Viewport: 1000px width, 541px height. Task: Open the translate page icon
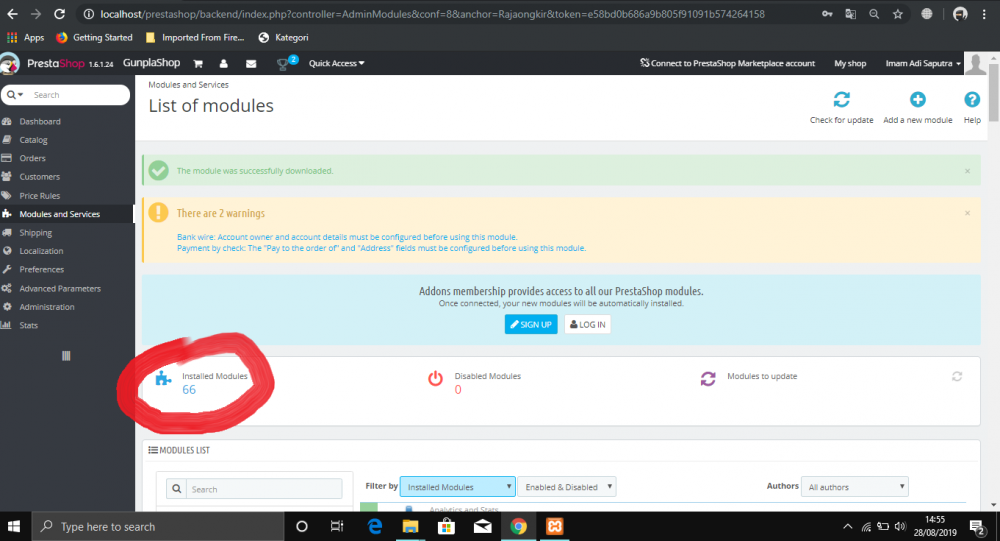pos(850,14)
